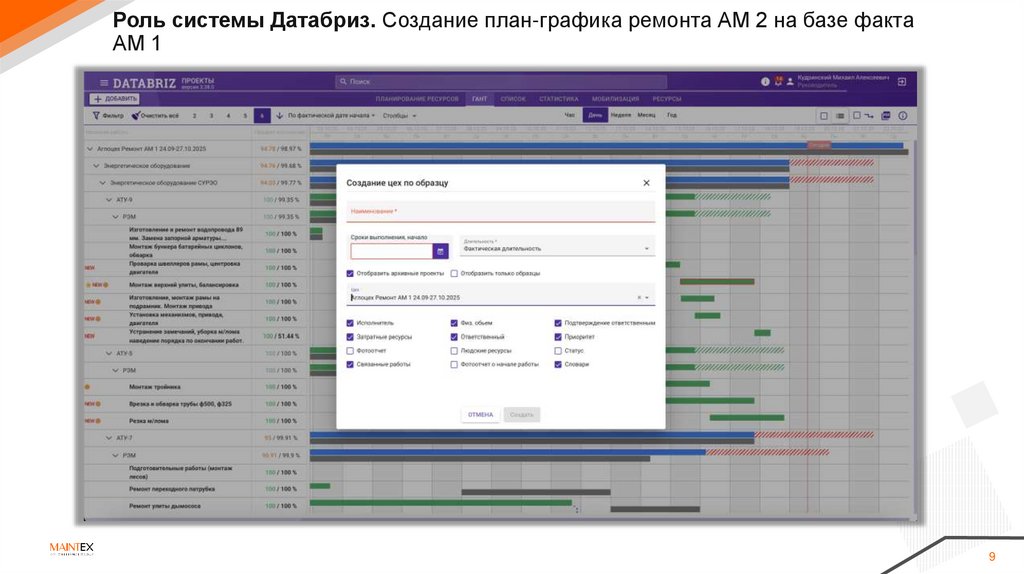The width and height of the screenshot is (1024, 574).
Task: Select the День time scale
Action: point(595,116)
